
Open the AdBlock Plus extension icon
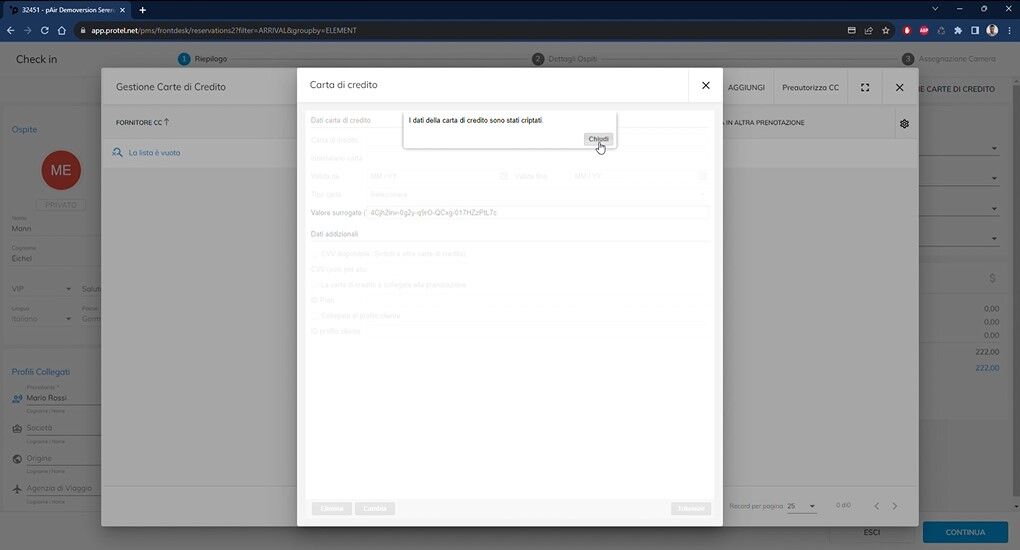(924, 30)
